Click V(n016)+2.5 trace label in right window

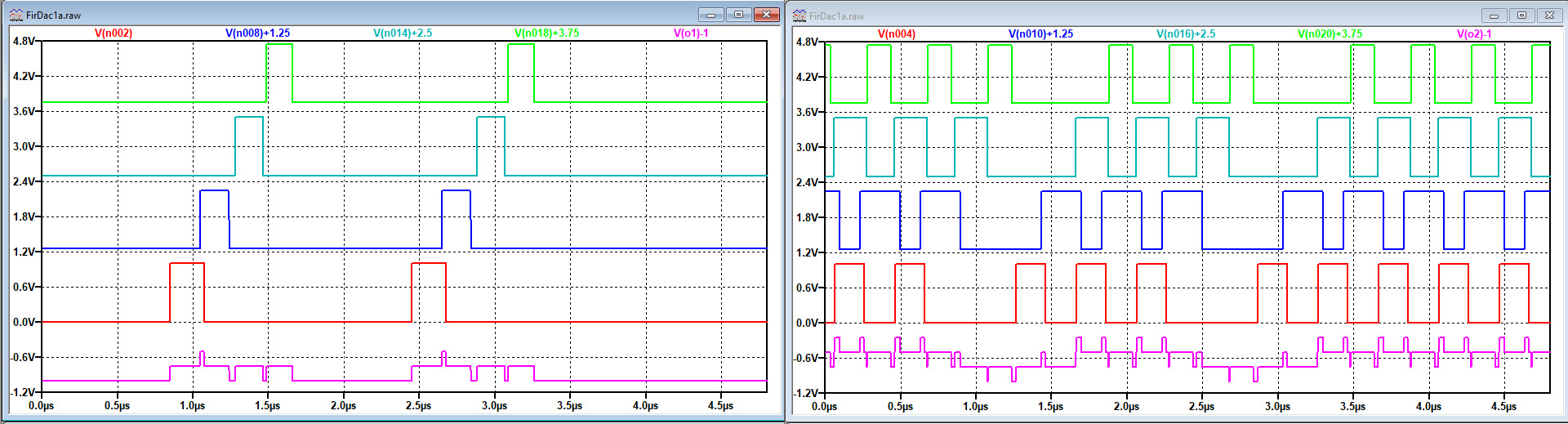[1186, 34]
